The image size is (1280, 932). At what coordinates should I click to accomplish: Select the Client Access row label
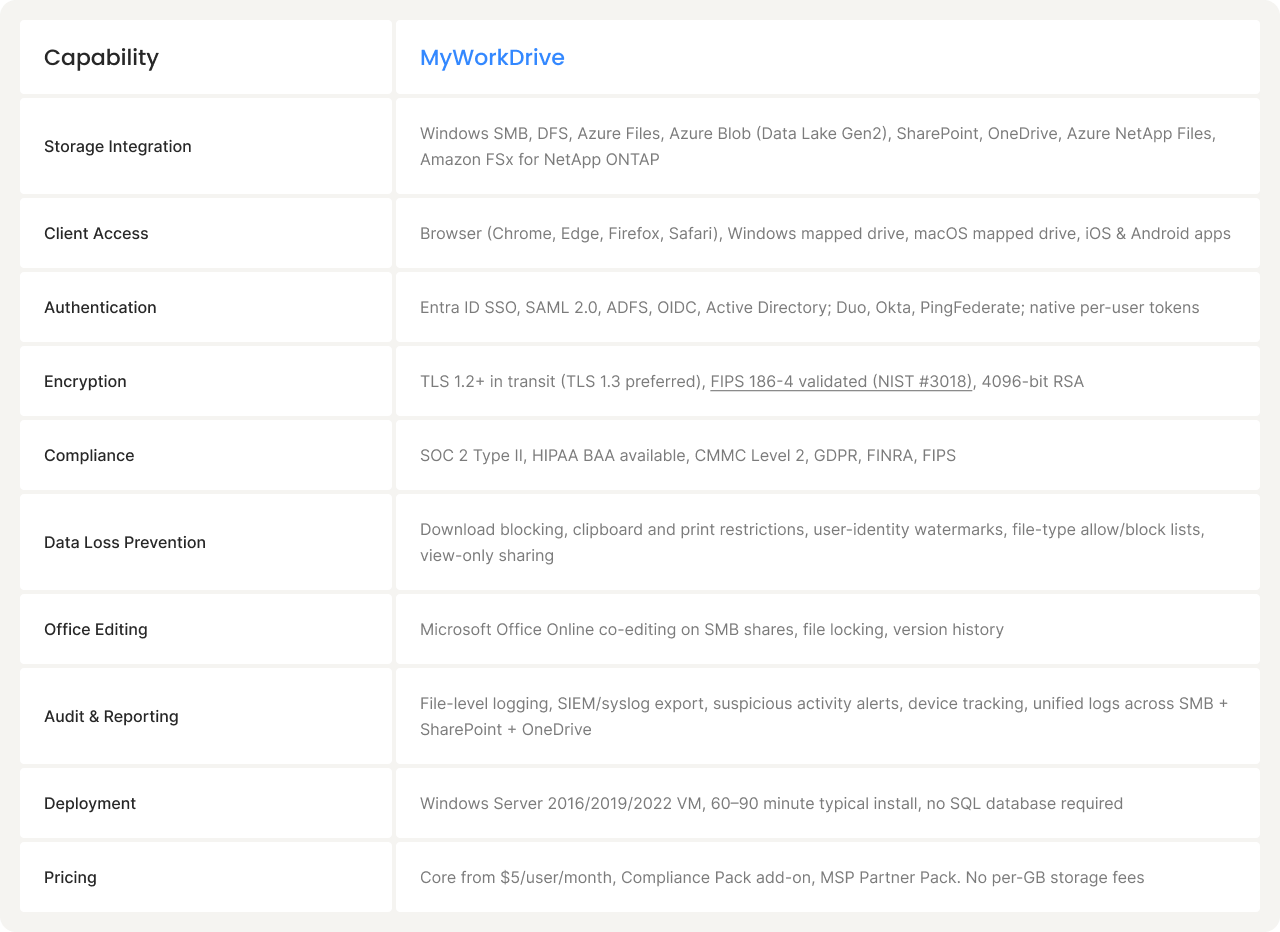click(x=96, y=233)
